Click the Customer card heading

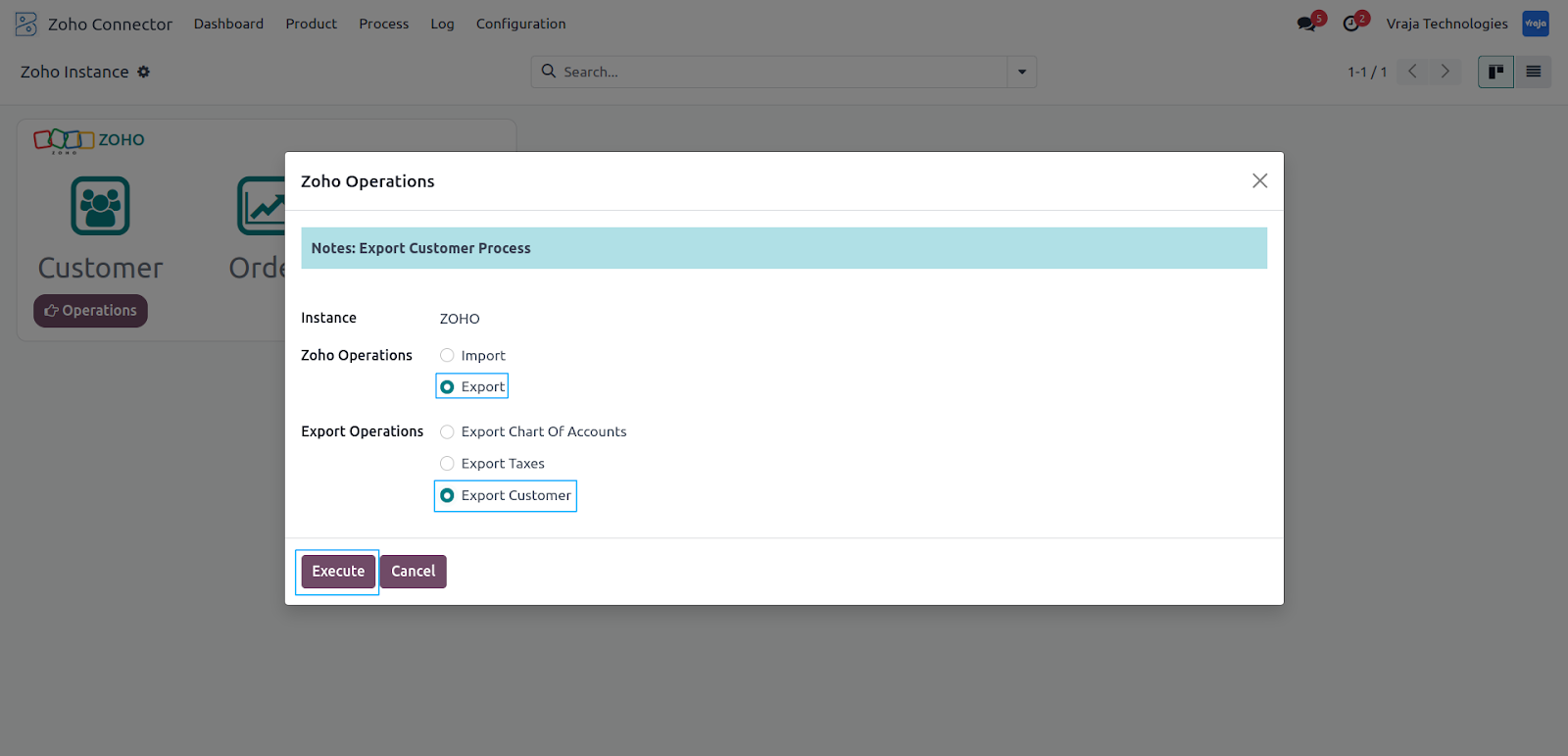tap(100, 268)
